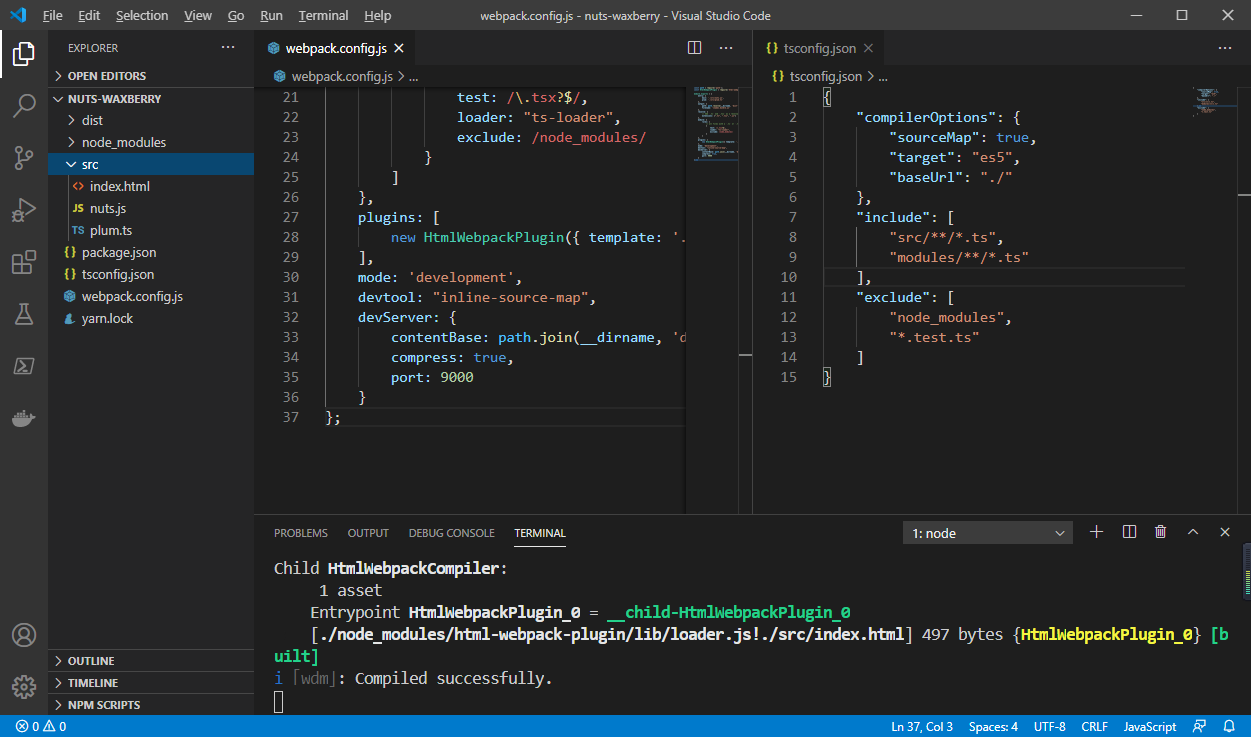
Task: Toggle the Explorer sidebar
Action: point(24,55)
